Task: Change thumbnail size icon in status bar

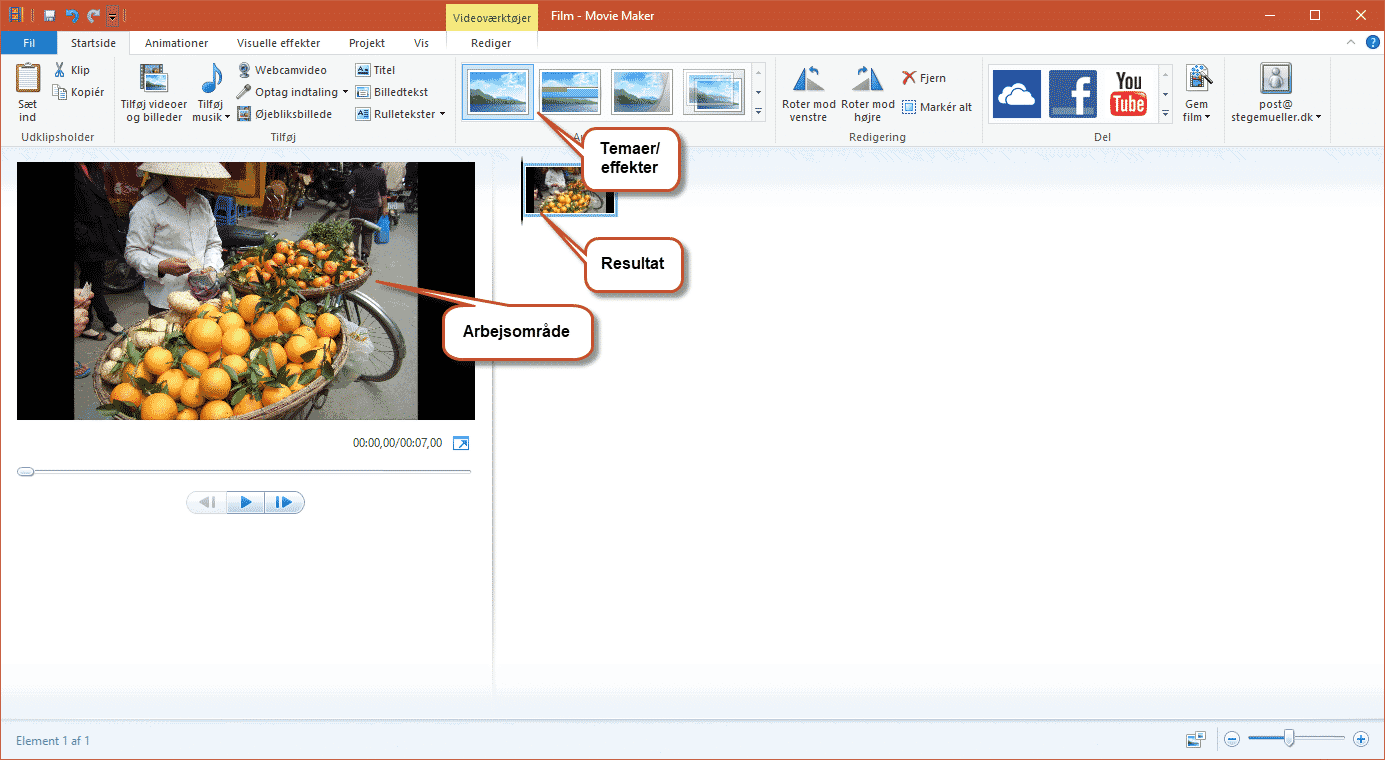Action: click(1196, 739)
